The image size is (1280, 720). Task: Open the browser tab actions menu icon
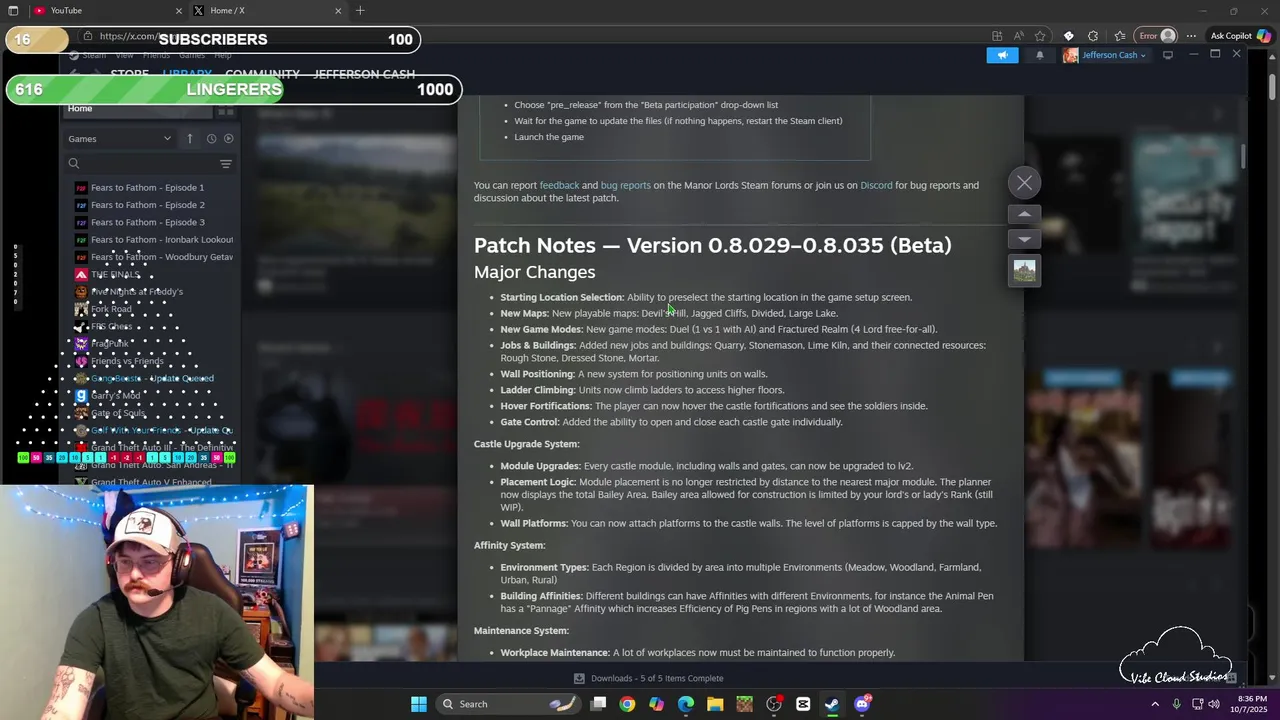11,11
